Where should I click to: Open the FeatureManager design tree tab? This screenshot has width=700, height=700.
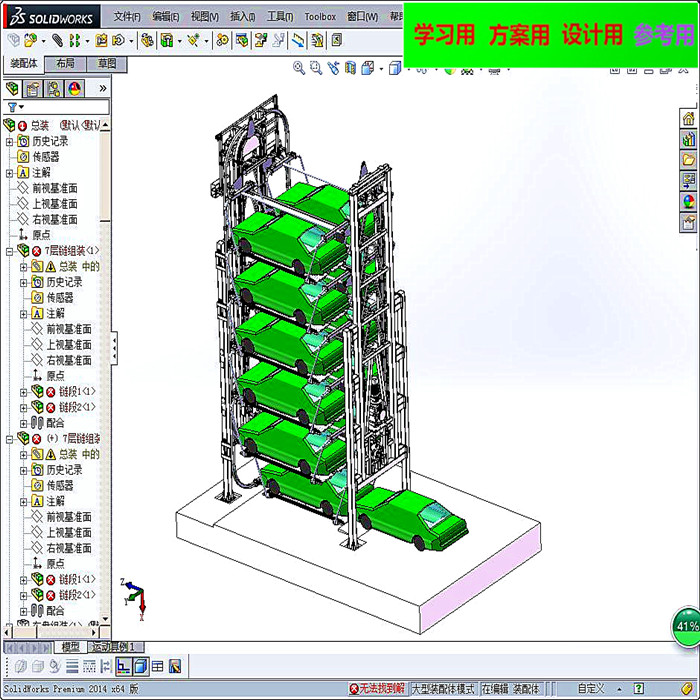click(x=12, y=89)
